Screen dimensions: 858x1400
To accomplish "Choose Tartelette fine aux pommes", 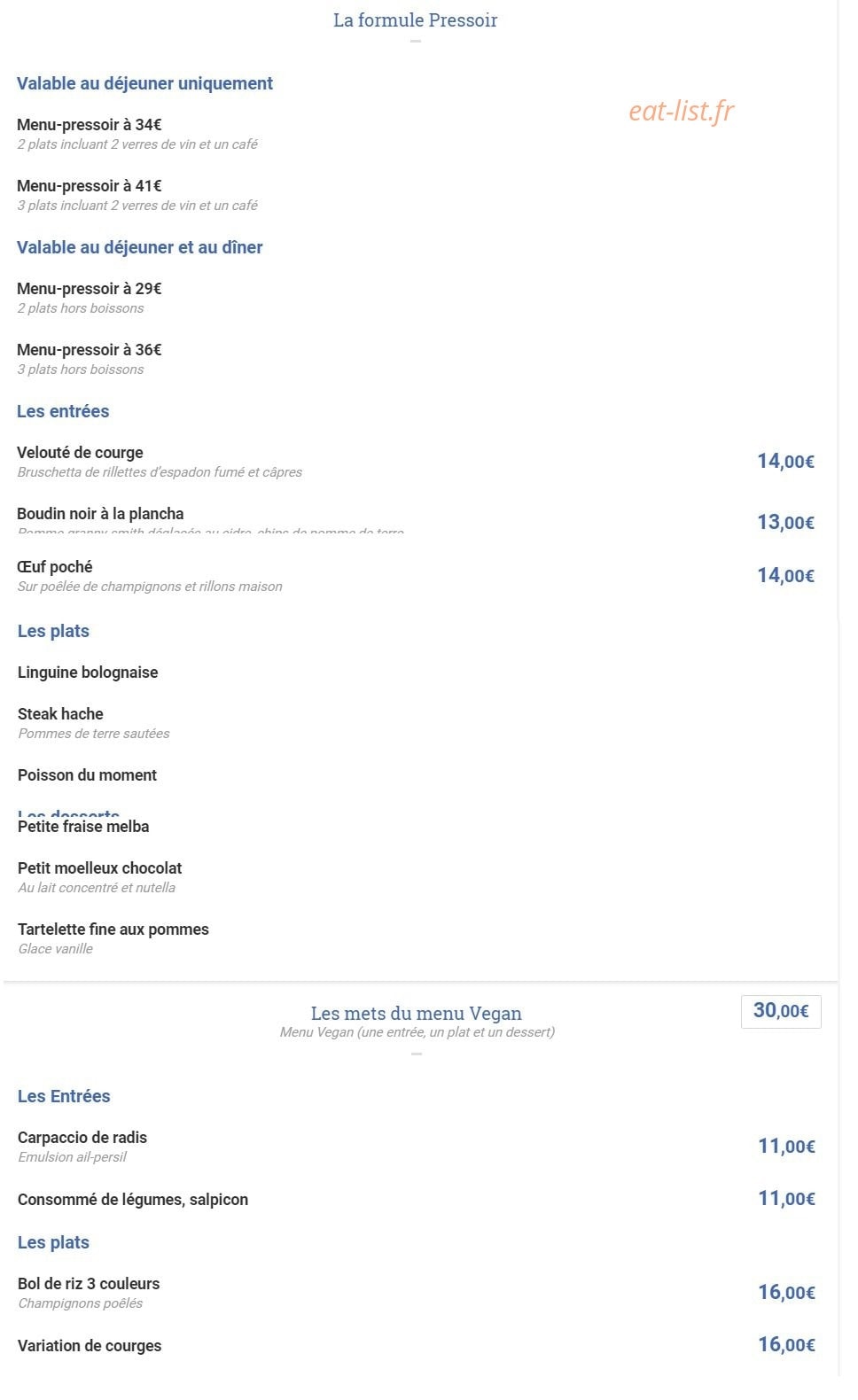I will tap(113, 929).
